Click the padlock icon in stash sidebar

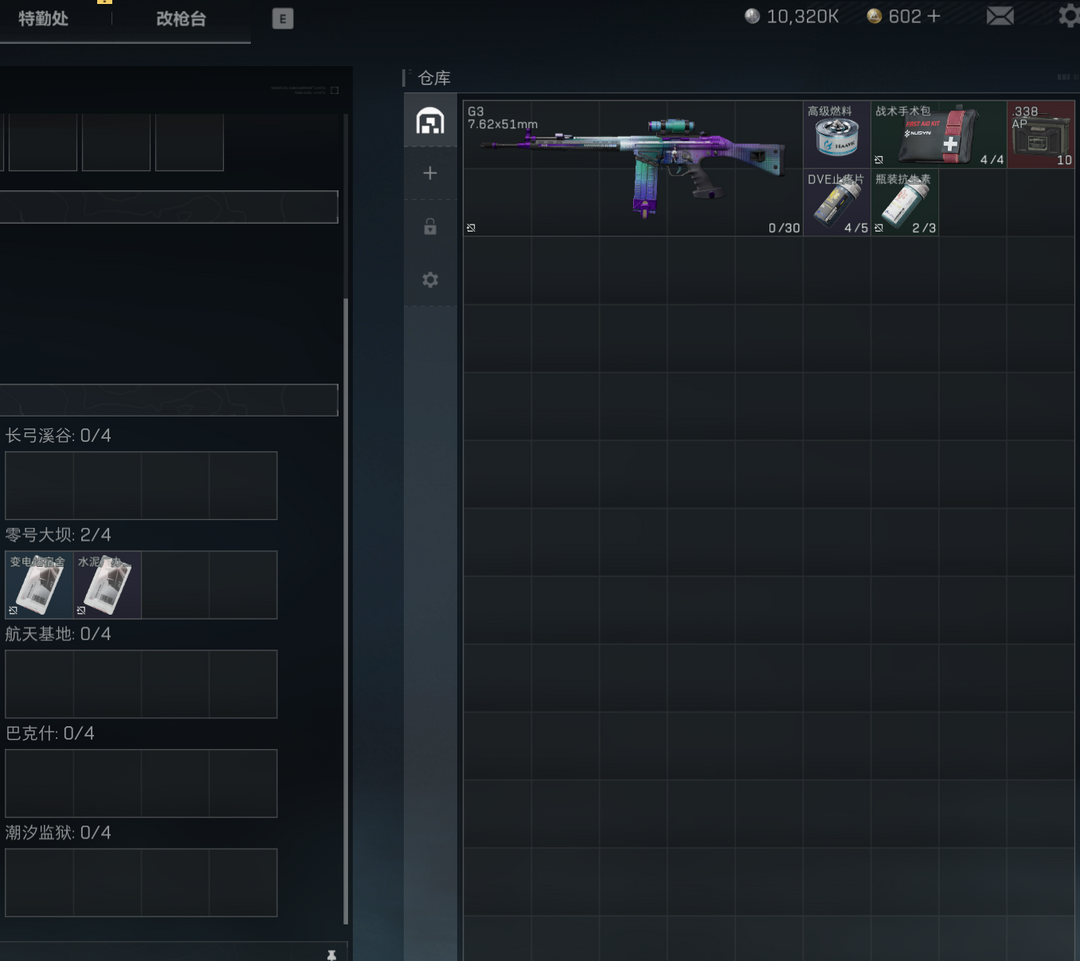click(x=430, y=227)
